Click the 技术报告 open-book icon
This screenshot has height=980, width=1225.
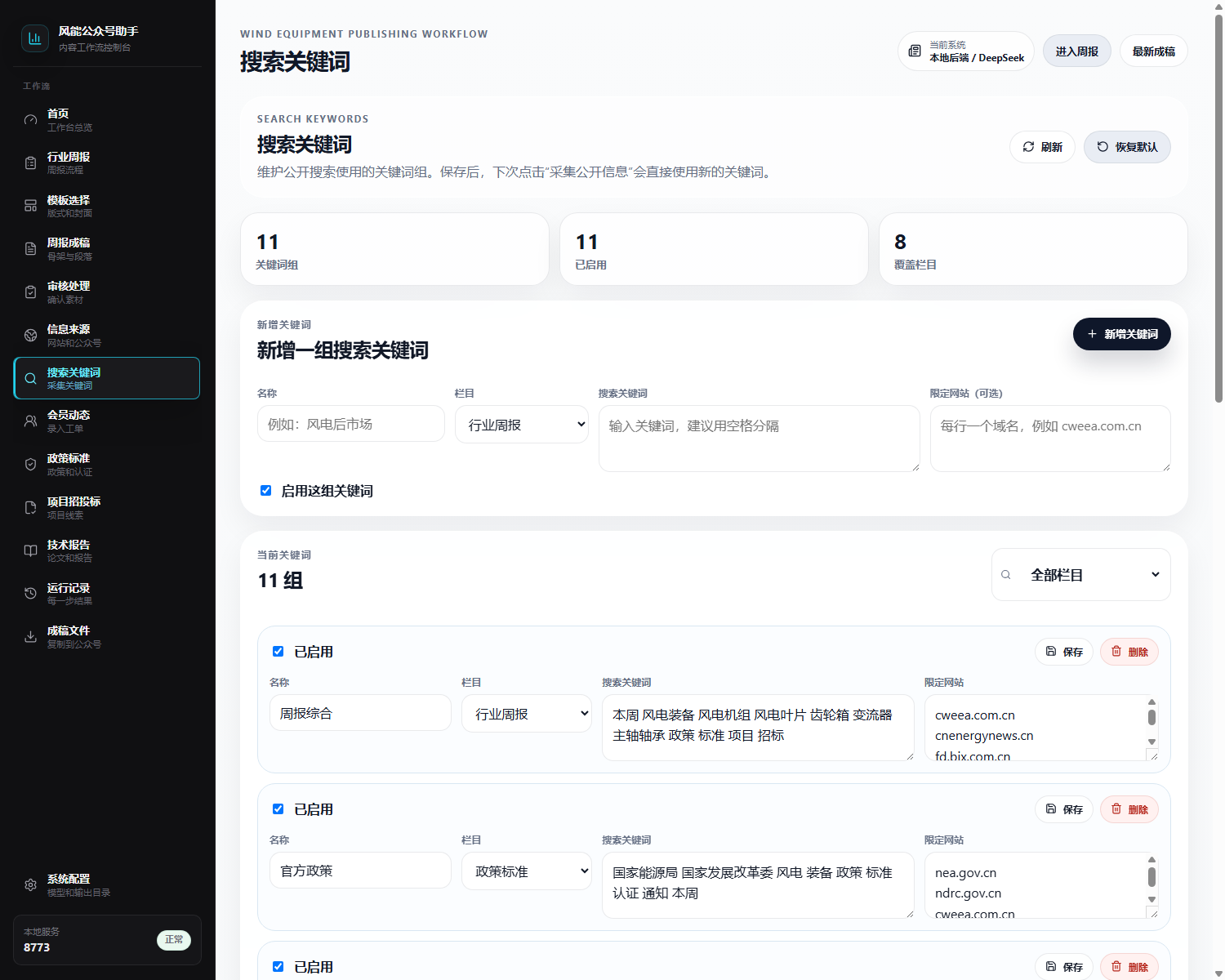30,550
